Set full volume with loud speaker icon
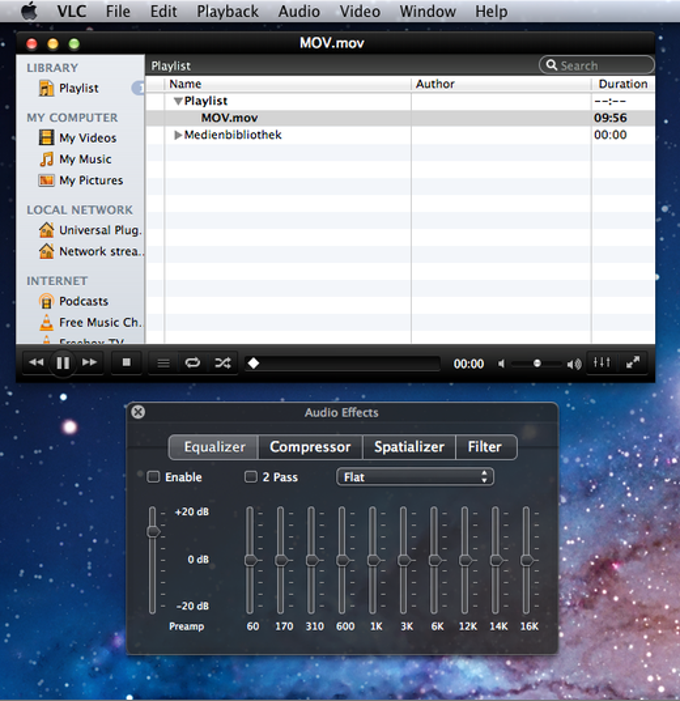The image size is (680, 701). tap(574, 364)
